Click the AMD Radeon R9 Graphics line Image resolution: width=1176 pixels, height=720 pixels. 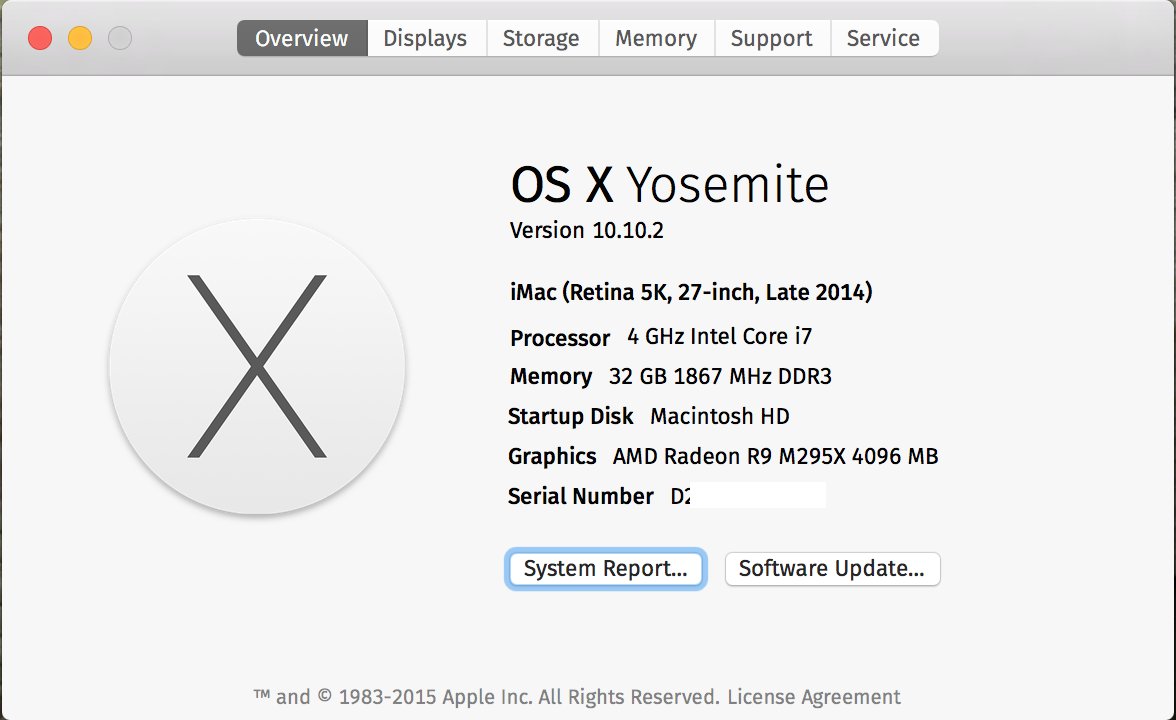click(x=723, y=457)
